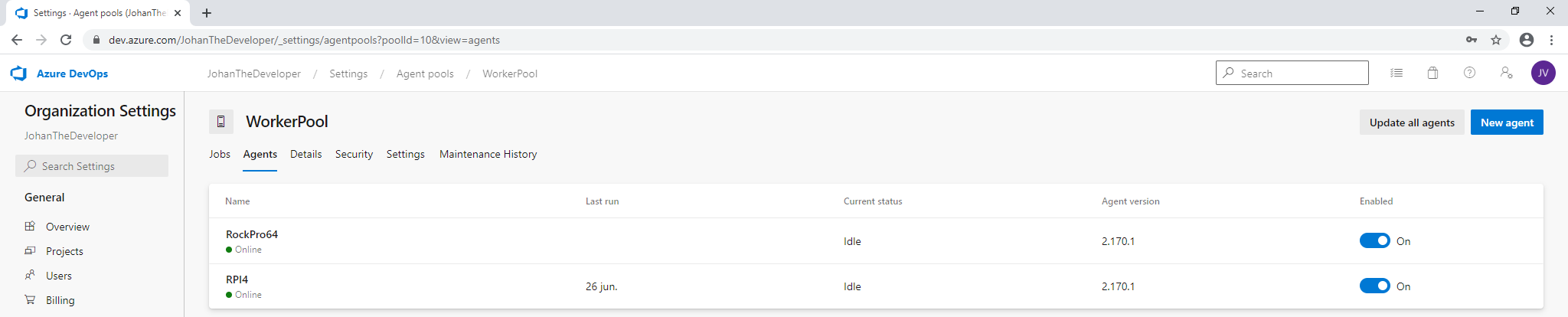The width and height of the screenshot is (1568, 317).
Task: Open the Chrome three-dot menu
Action: [x=1551, y=40]
